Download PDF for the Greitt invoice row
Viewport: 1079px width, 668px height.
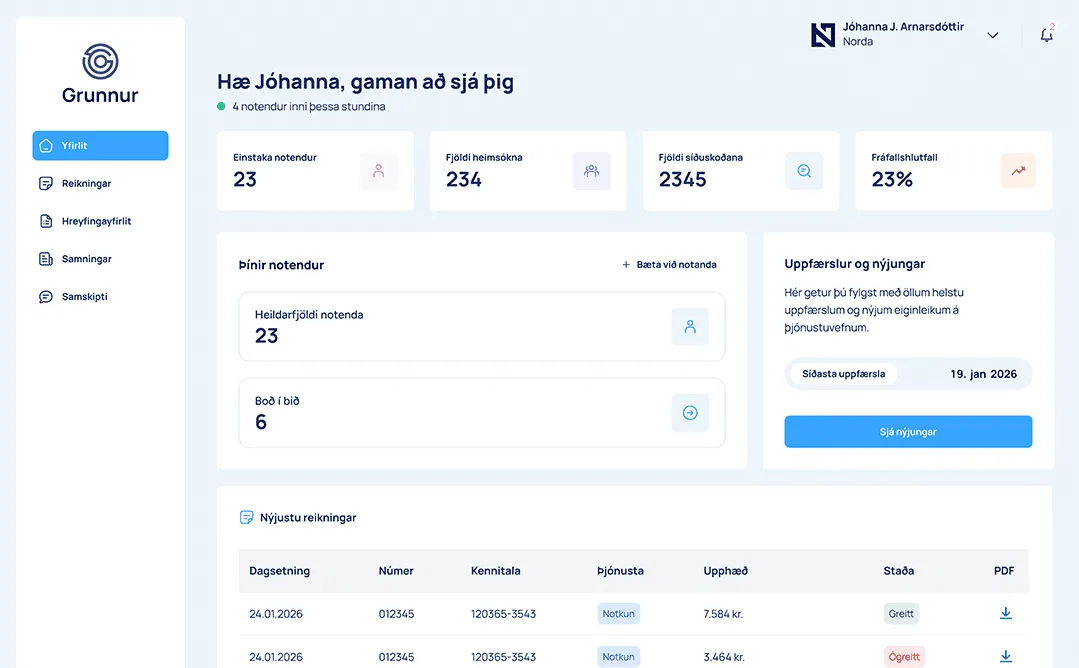click(1005, 613)
